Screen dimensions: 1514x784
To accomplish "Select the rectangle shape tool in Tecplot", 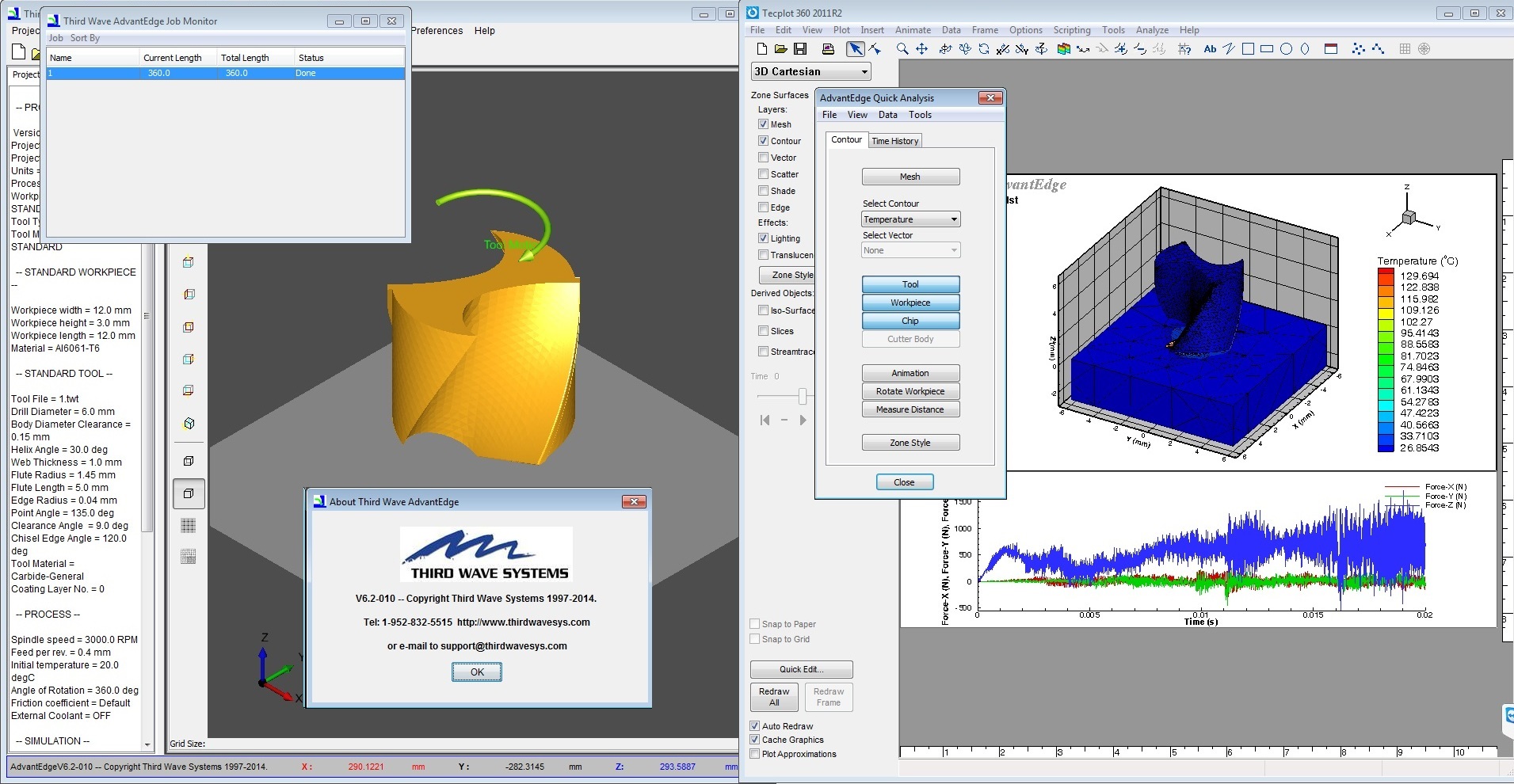I will (1267, 49).
